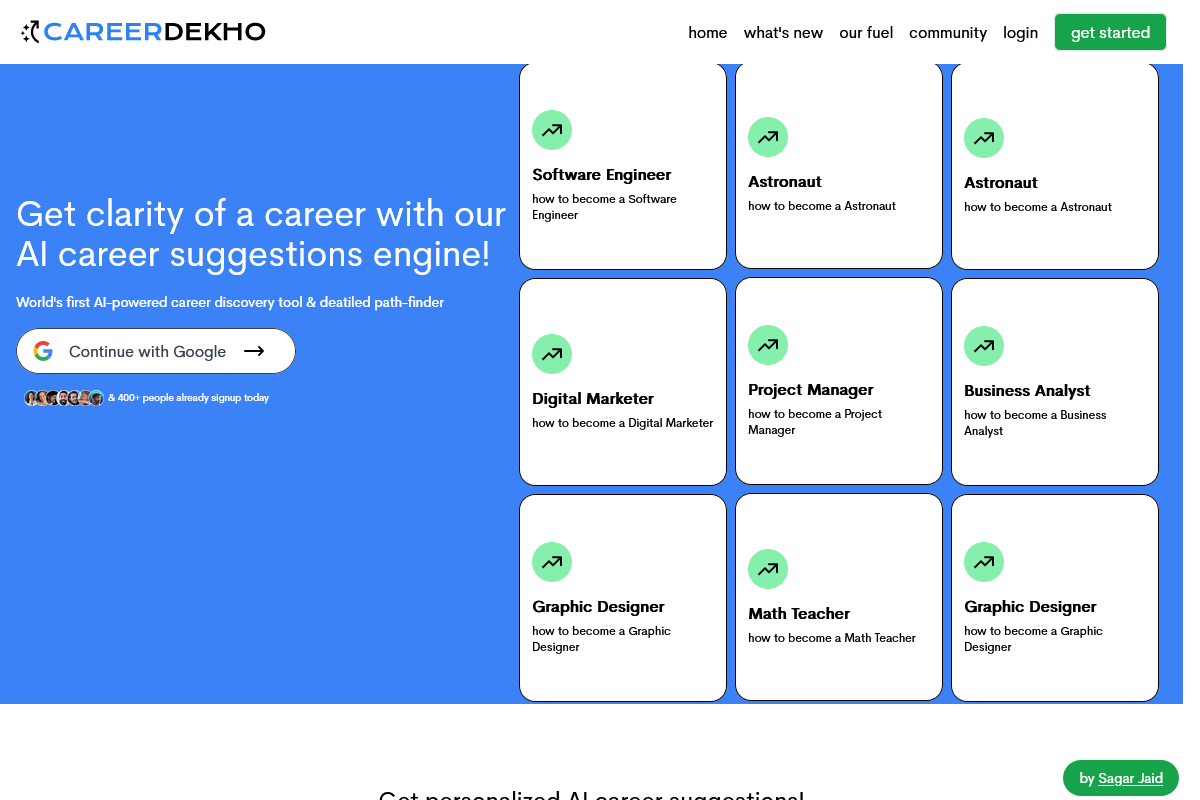The image size is (1200, 800).
Task: Select the trending icon above Project Manager
Action: click(768, 345)
